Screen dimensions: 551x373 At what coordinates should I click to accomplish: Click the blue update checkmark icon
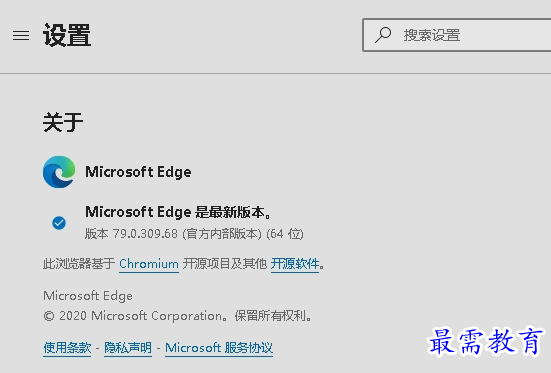59,223
